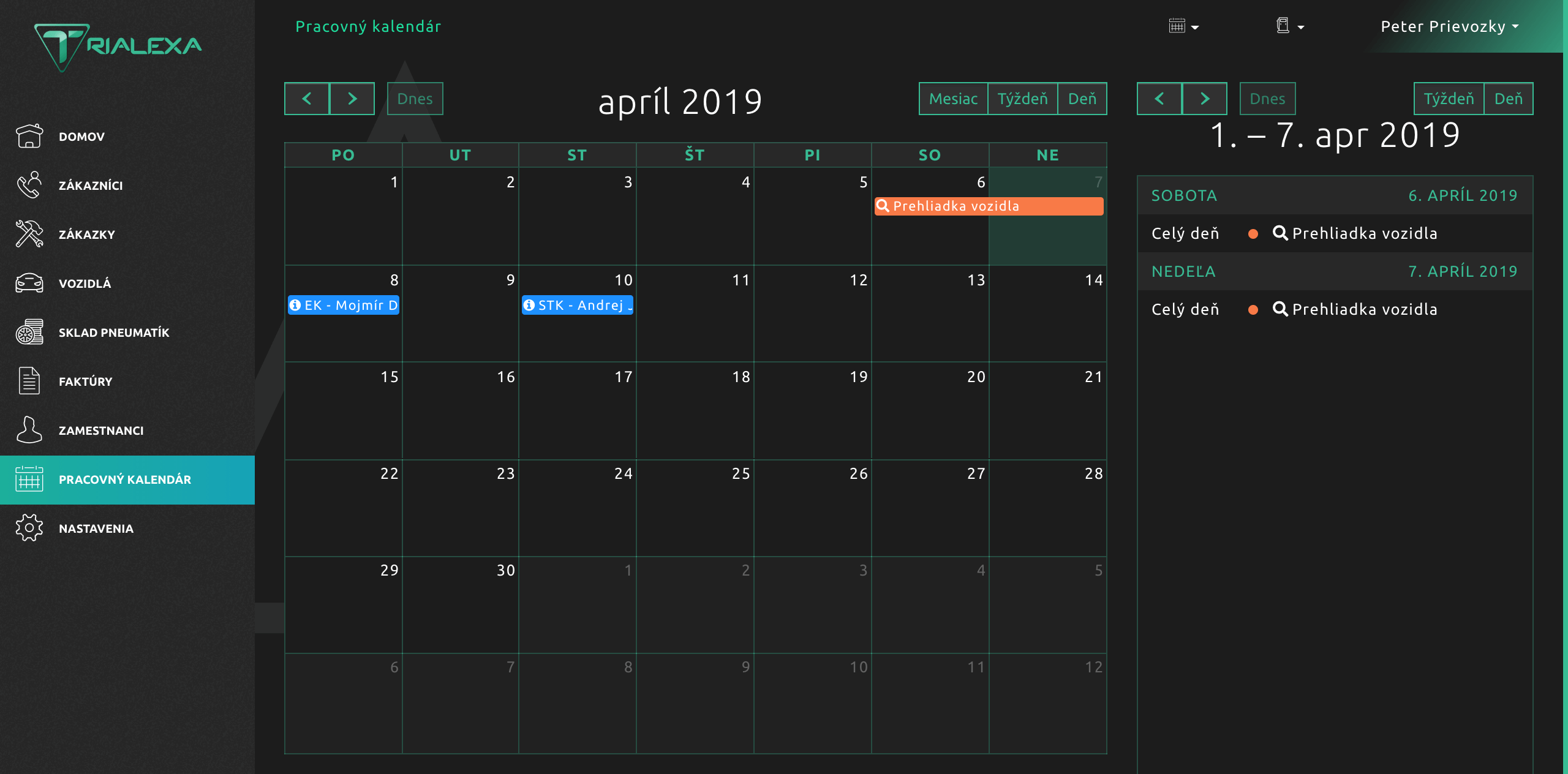Image resolution: width=1568 pixels, height=774 pixels.
Task: Click the Domov house icon
Action: pyautogui.click(x=29, y=136)
